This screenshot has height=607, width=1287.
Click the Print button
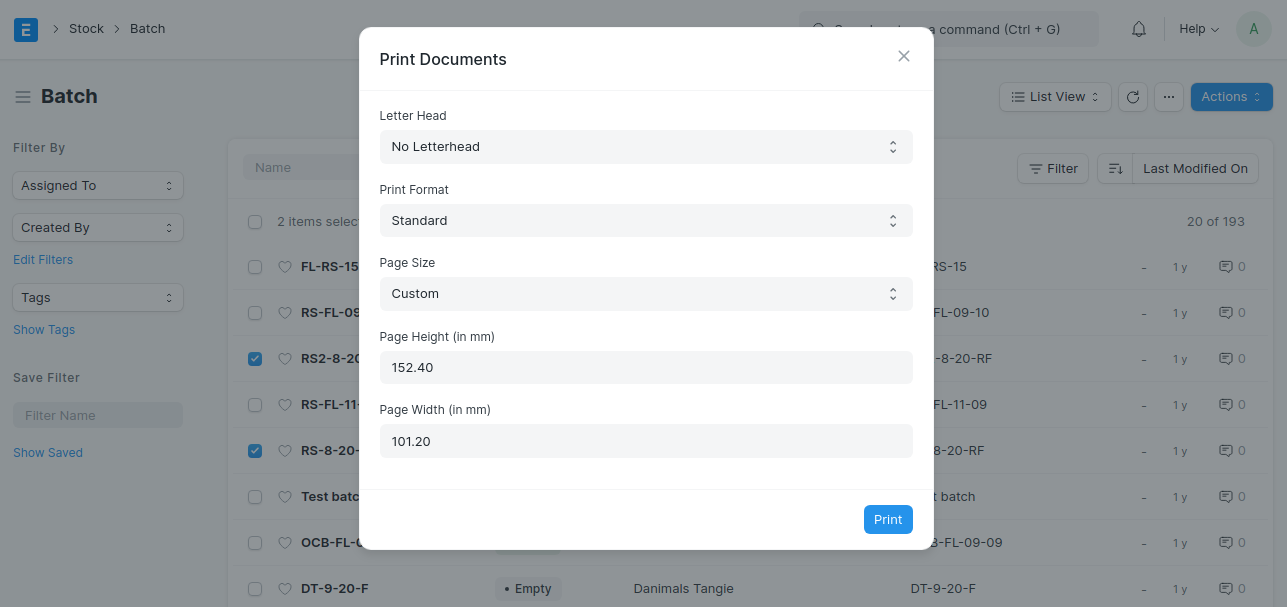click(888, 520)
